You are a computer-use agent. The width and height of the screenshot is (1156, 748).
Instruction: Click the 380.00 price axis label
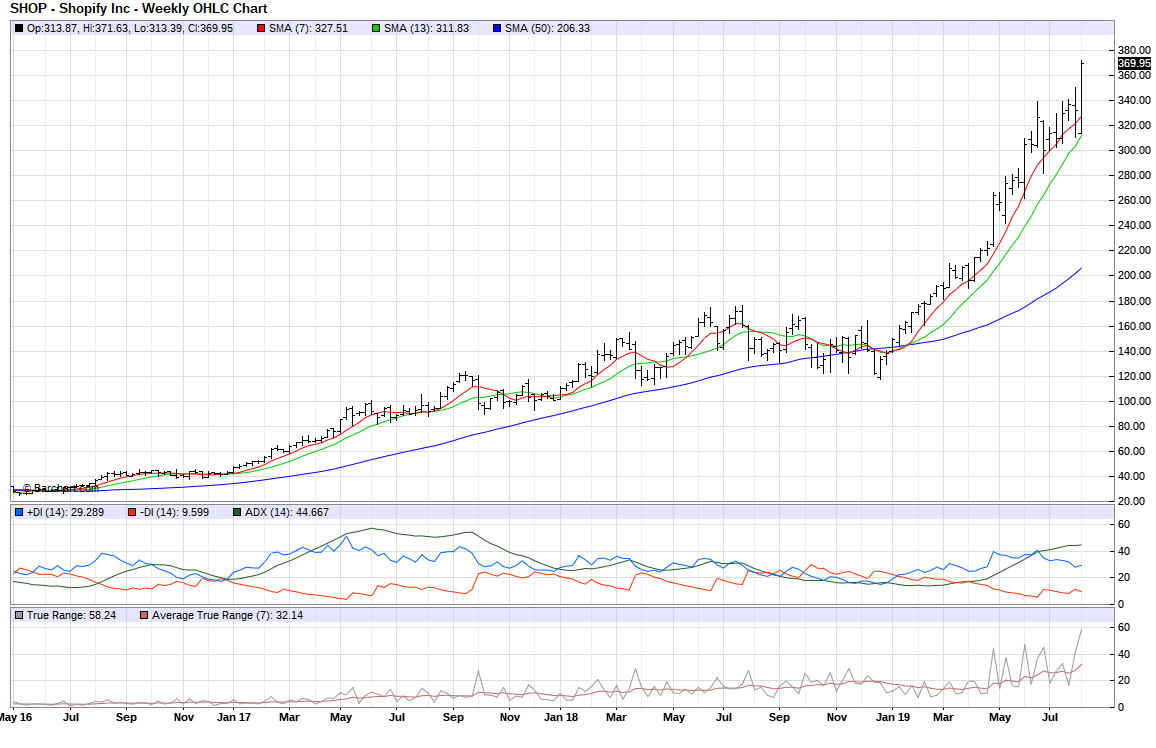1134,50
